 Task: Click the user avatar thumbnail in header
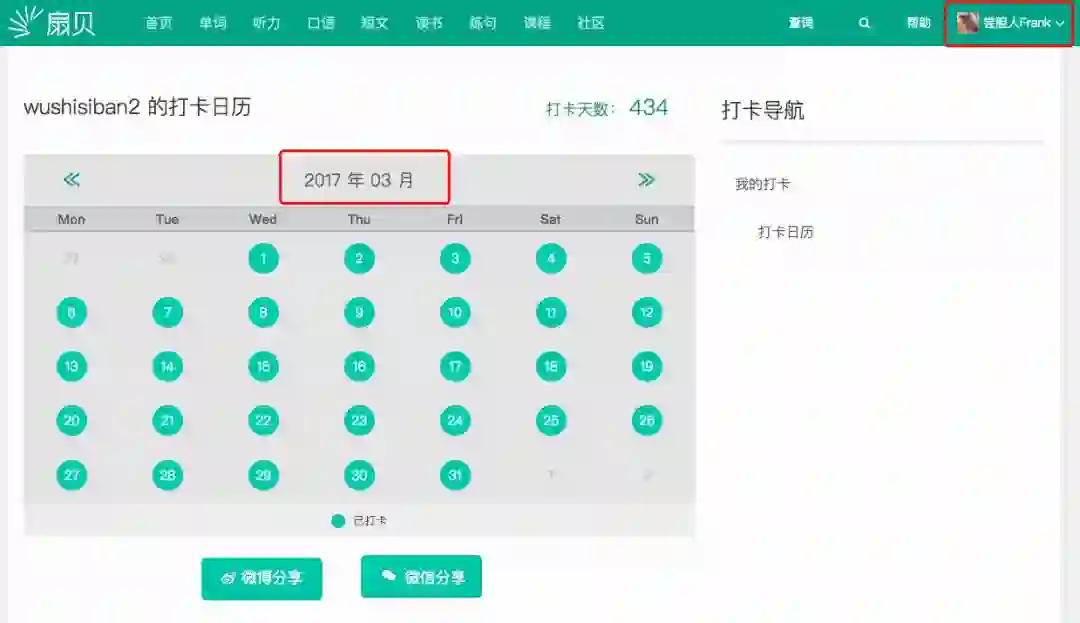pos(968,23)
